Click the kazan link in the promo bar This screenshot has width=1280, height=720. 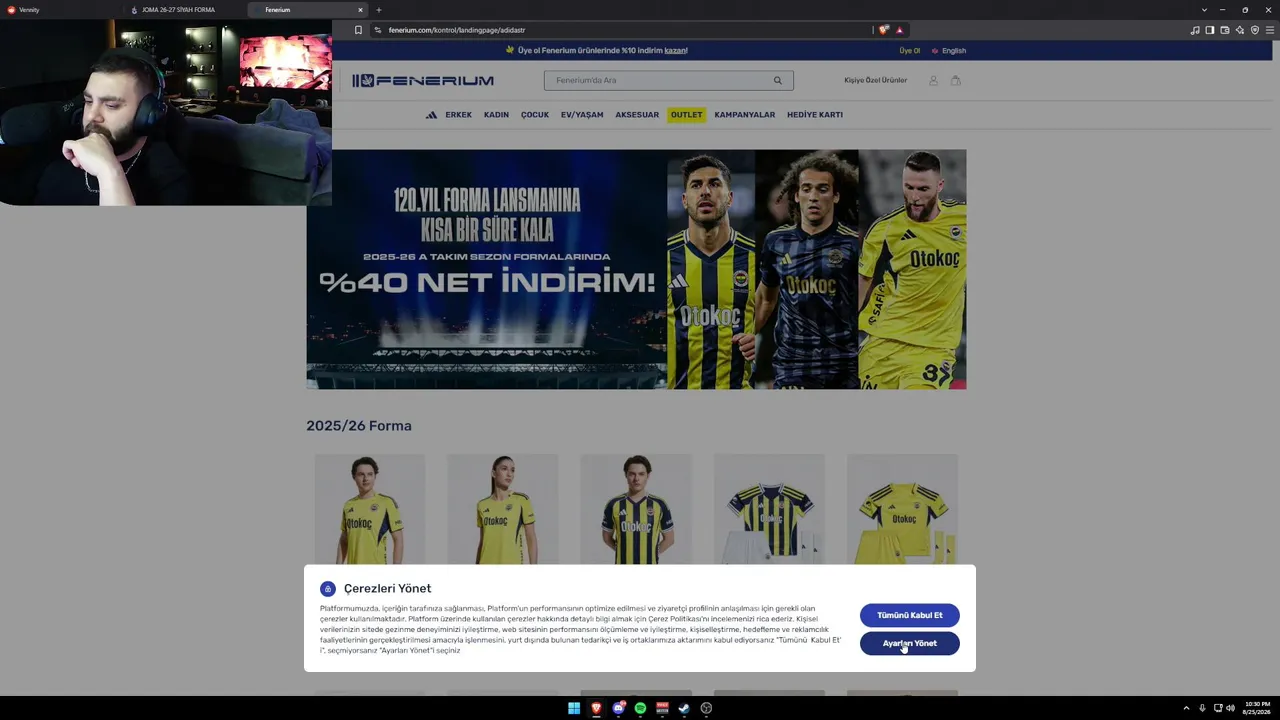[x=676, y=51]
